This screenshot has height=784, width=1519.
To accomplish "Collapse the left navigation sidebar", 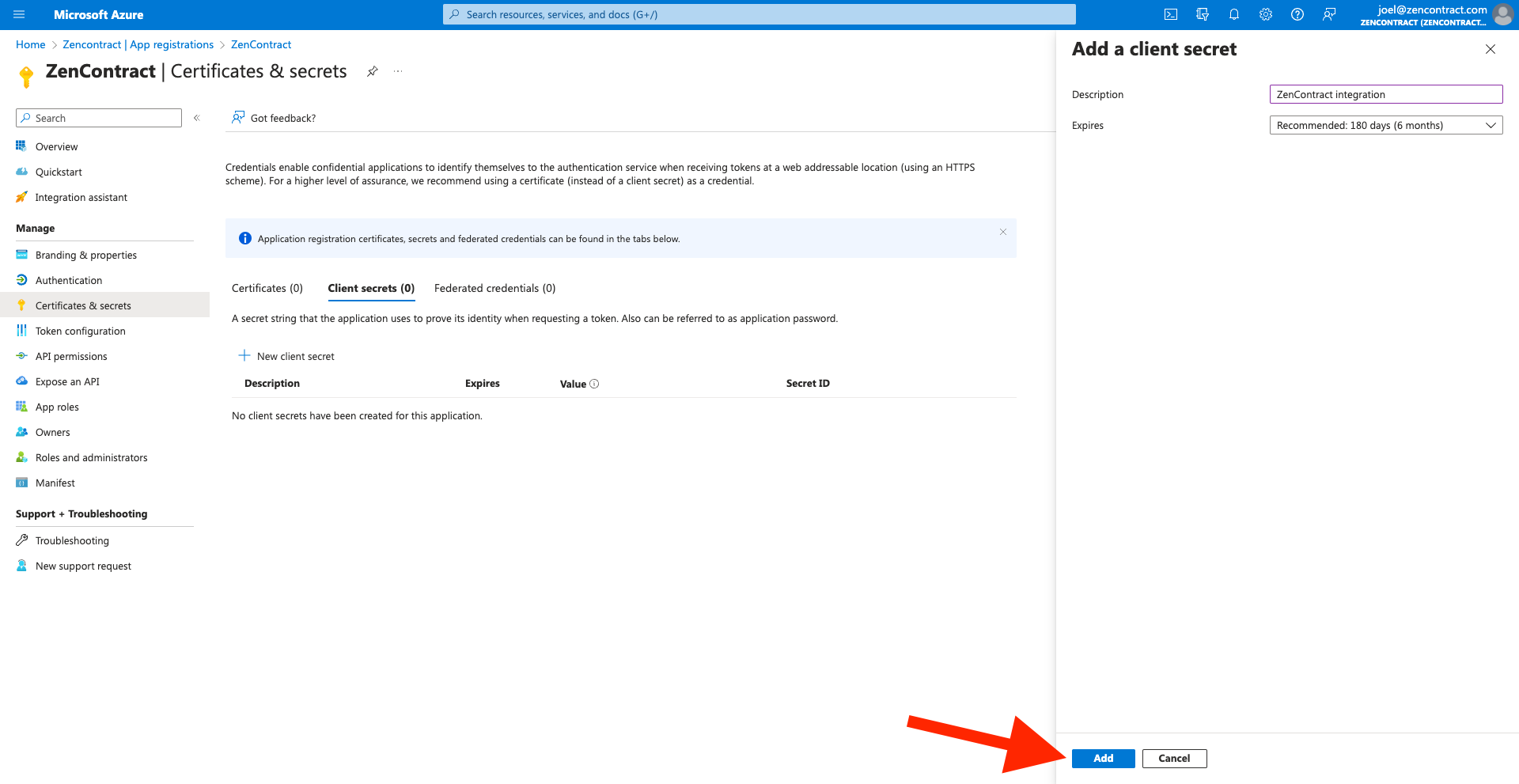I will (197, 118).
